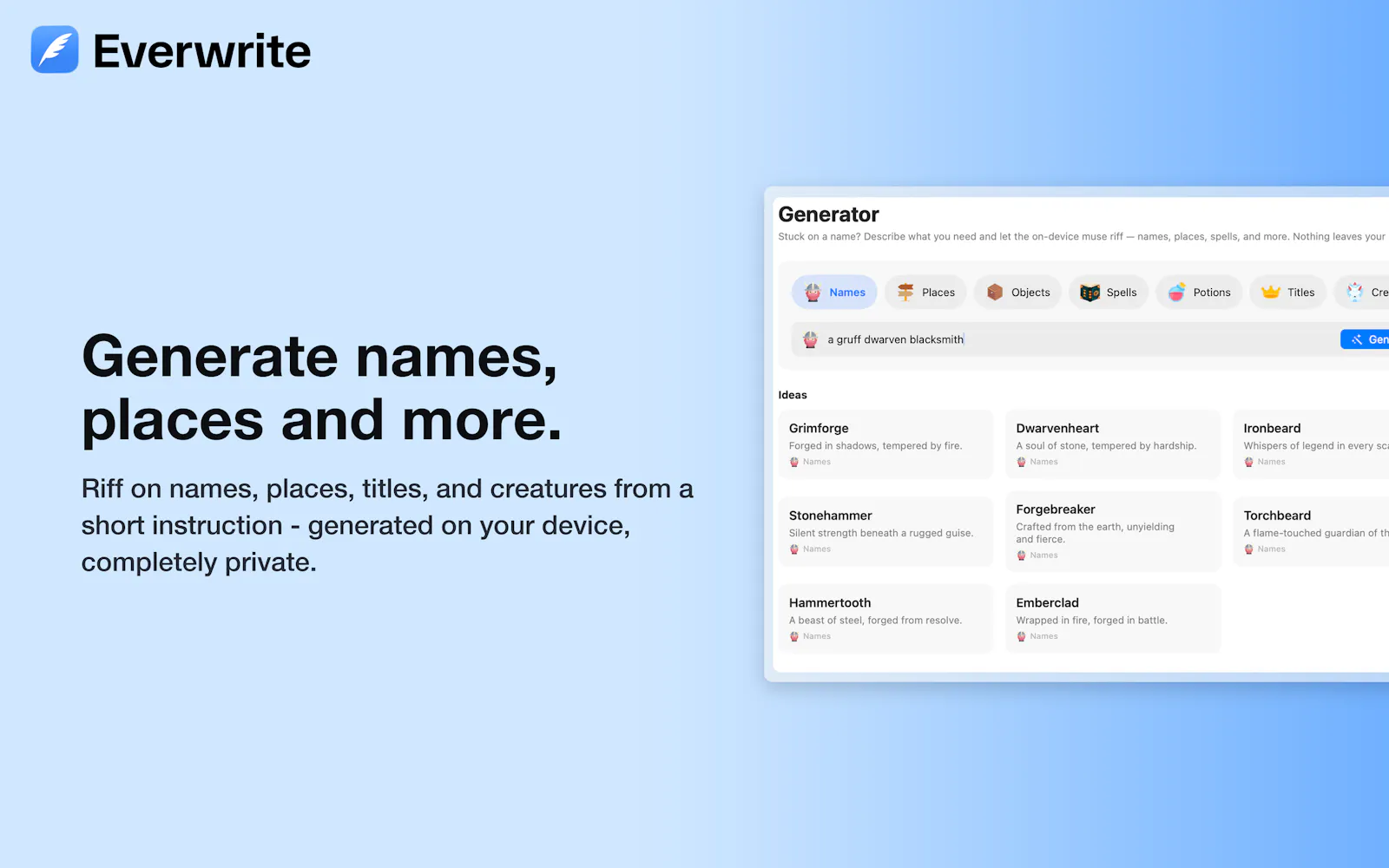The width and height of the screenshot is (1389, 868).
Task: Click the Everwrite feather app icon
Action: point(55,49)
